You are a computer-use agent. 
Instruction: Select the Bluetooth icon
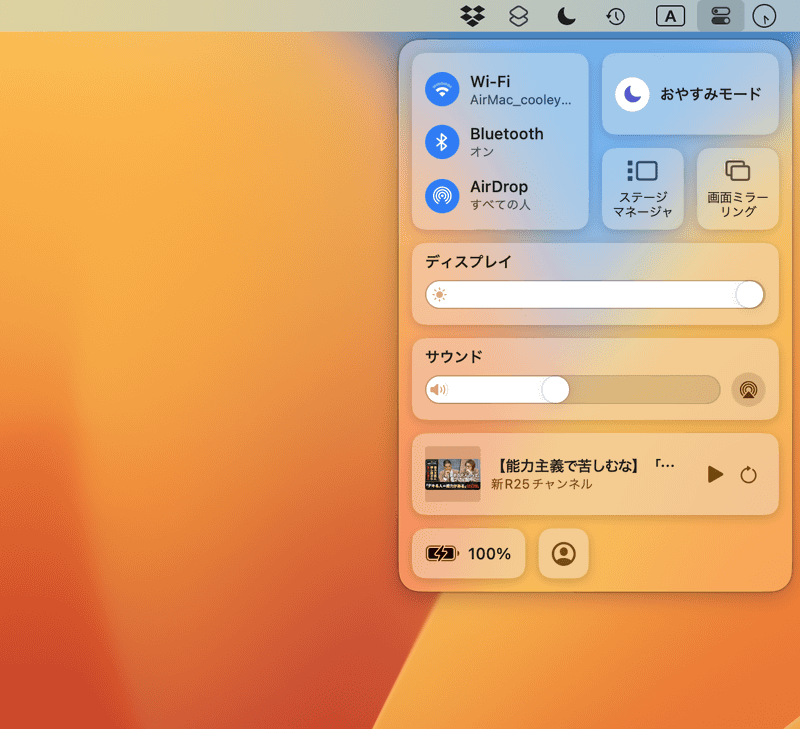click(442, 141)
